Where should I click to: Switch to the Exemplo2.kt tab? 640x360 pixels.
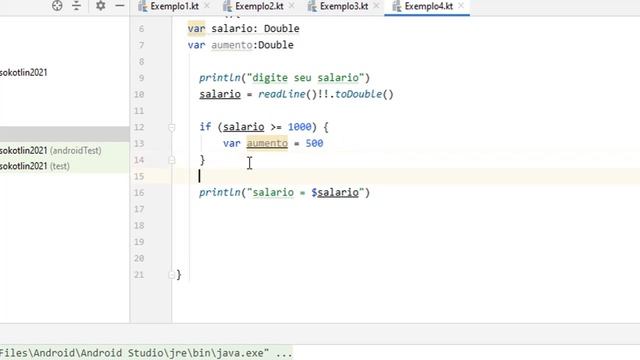pyautogui.click(x=259, y=6)
